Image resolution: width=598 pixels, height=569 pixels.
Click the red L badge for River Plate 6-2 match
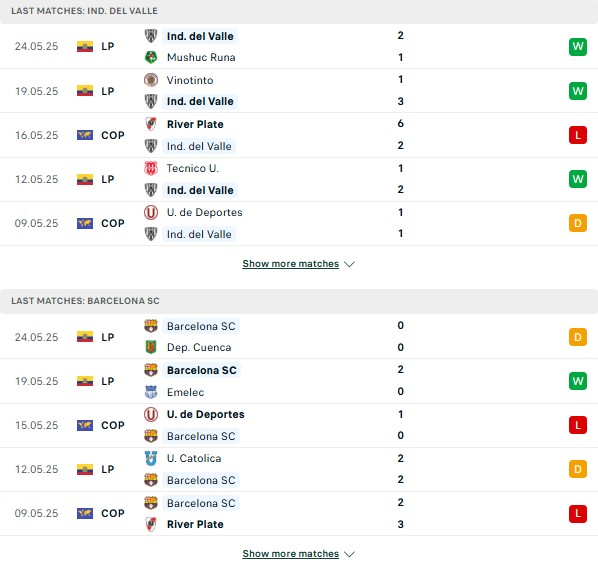pos(578,135)
